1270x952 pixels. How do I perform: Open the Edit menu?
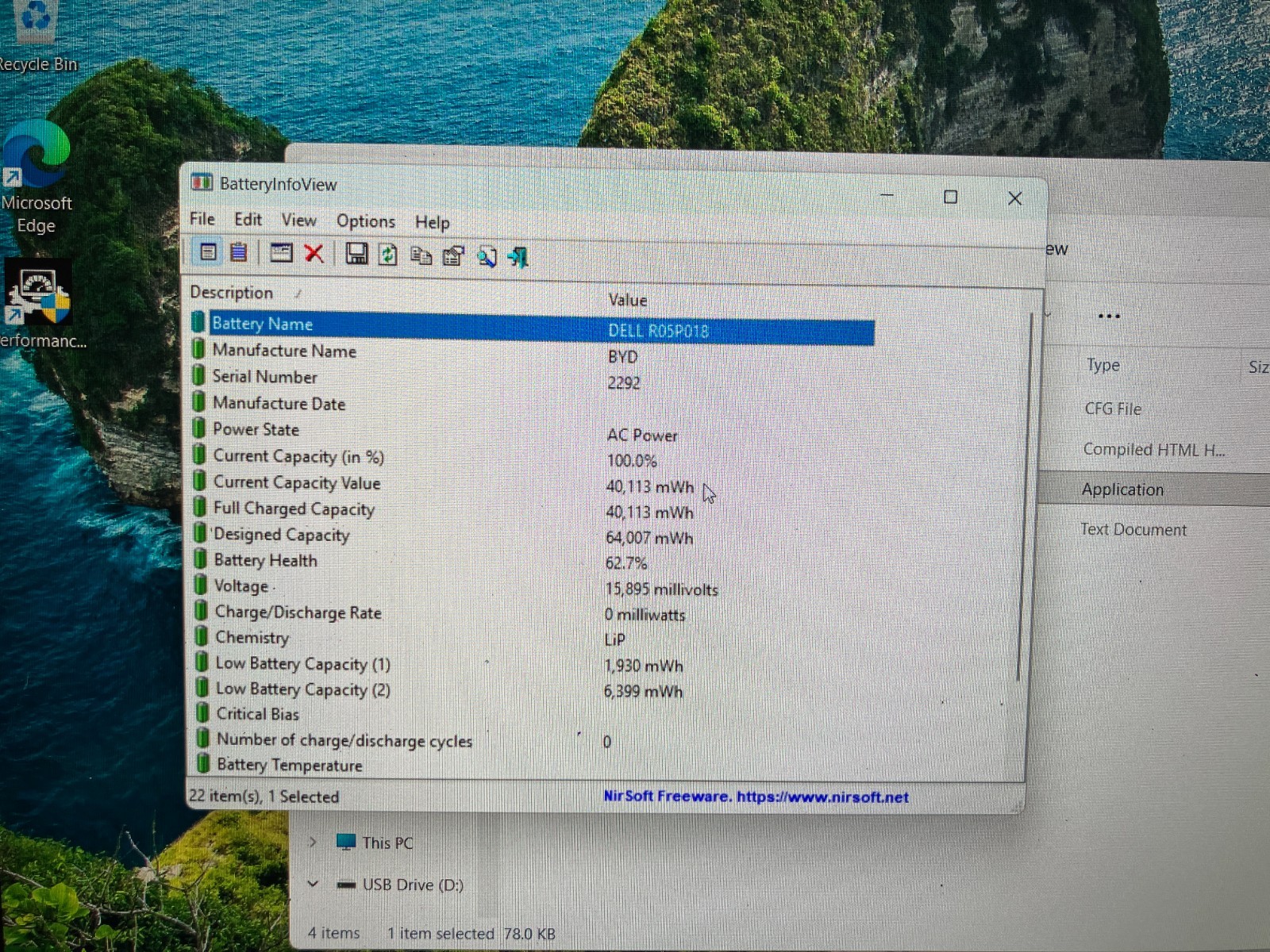tap(248, 220)
